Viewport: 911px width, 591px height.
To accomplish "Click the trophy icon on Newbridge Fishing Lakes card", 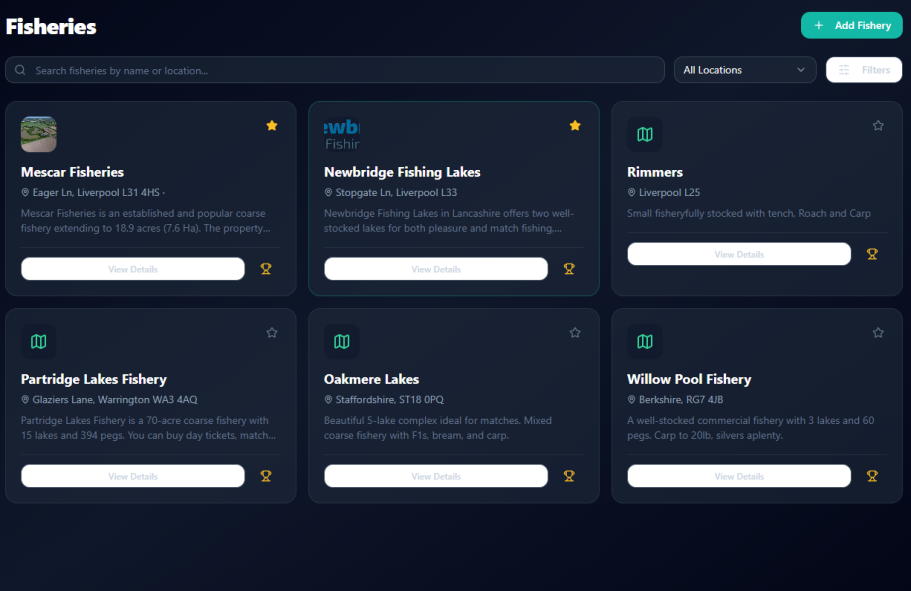I will click(569, 269).
